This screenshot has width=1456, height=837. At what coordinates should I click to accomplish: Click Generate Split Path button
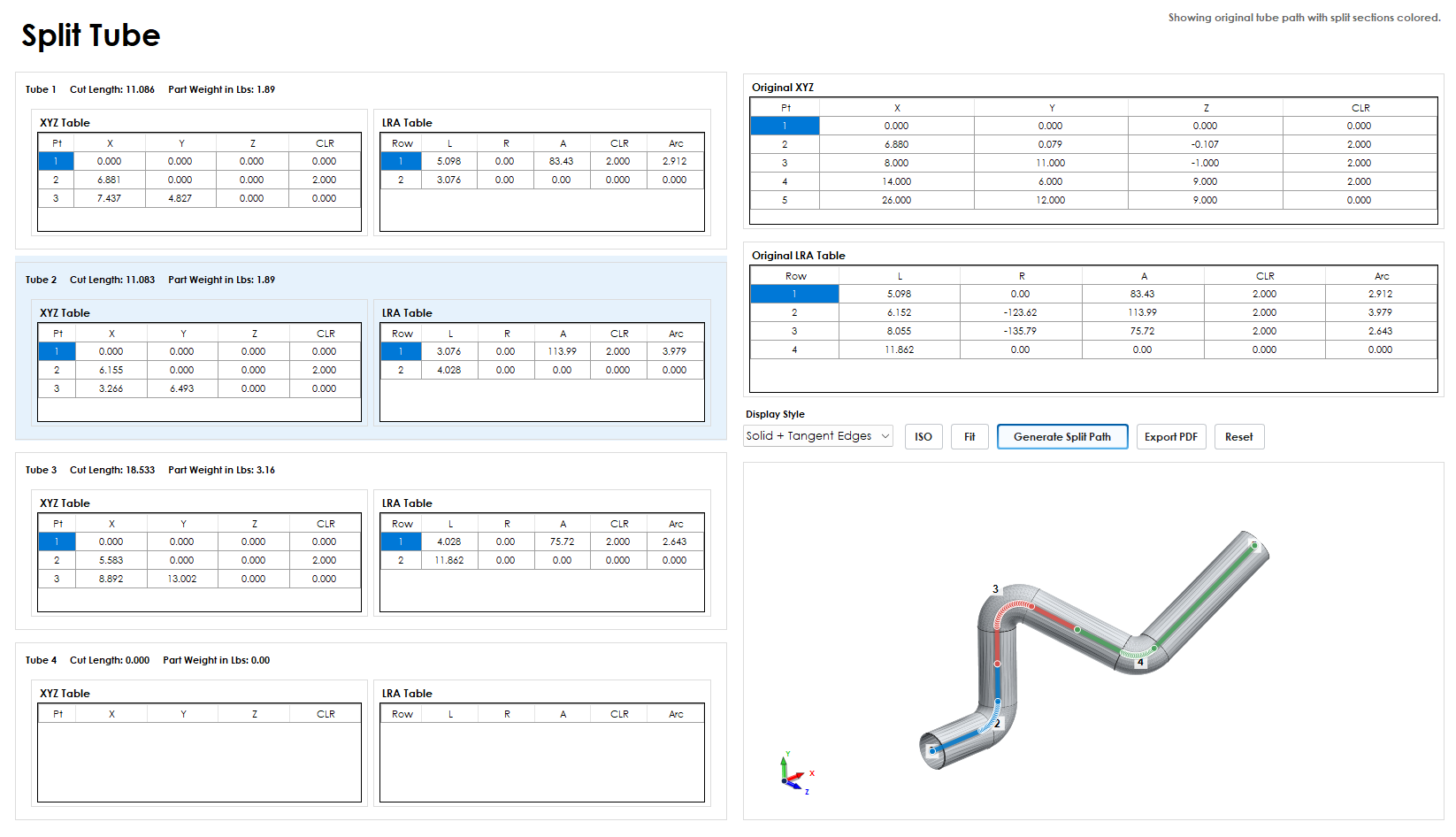1062,437
